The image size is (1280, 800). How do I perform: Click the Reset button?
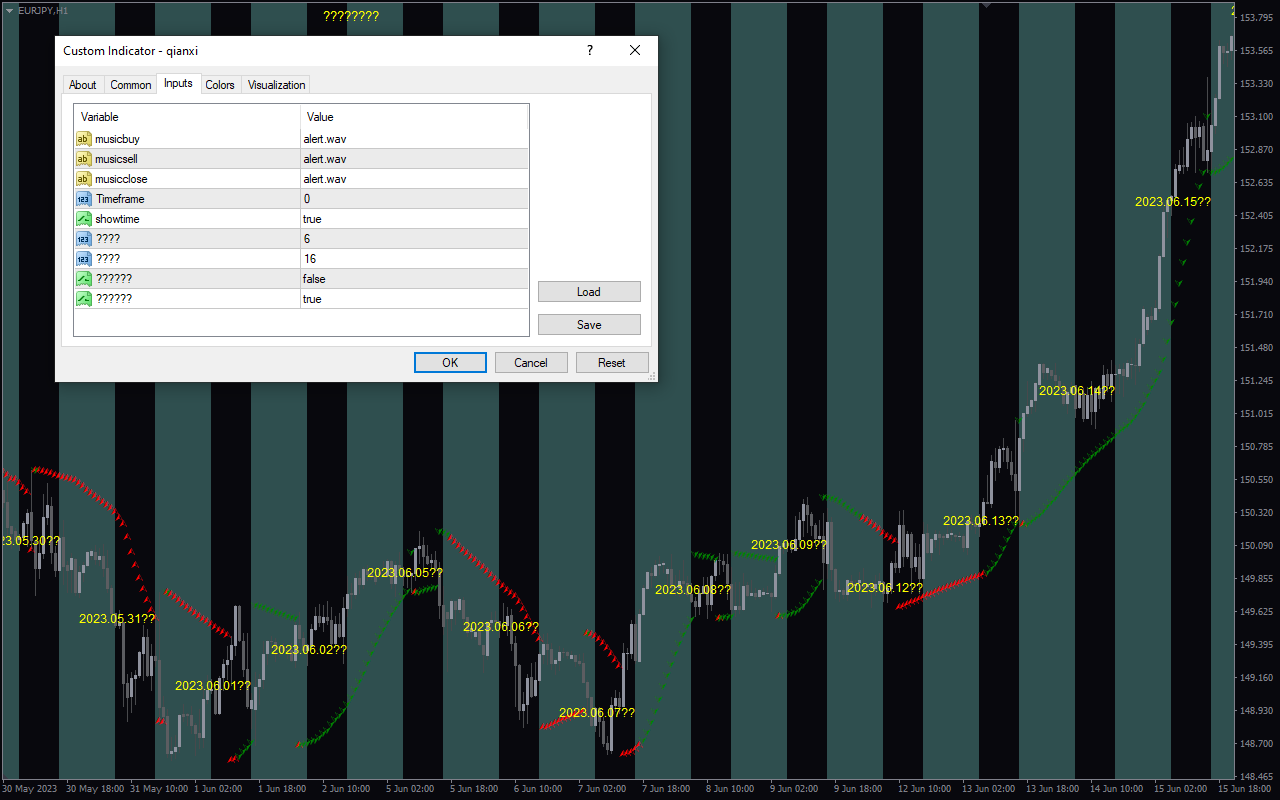[612, 363]
